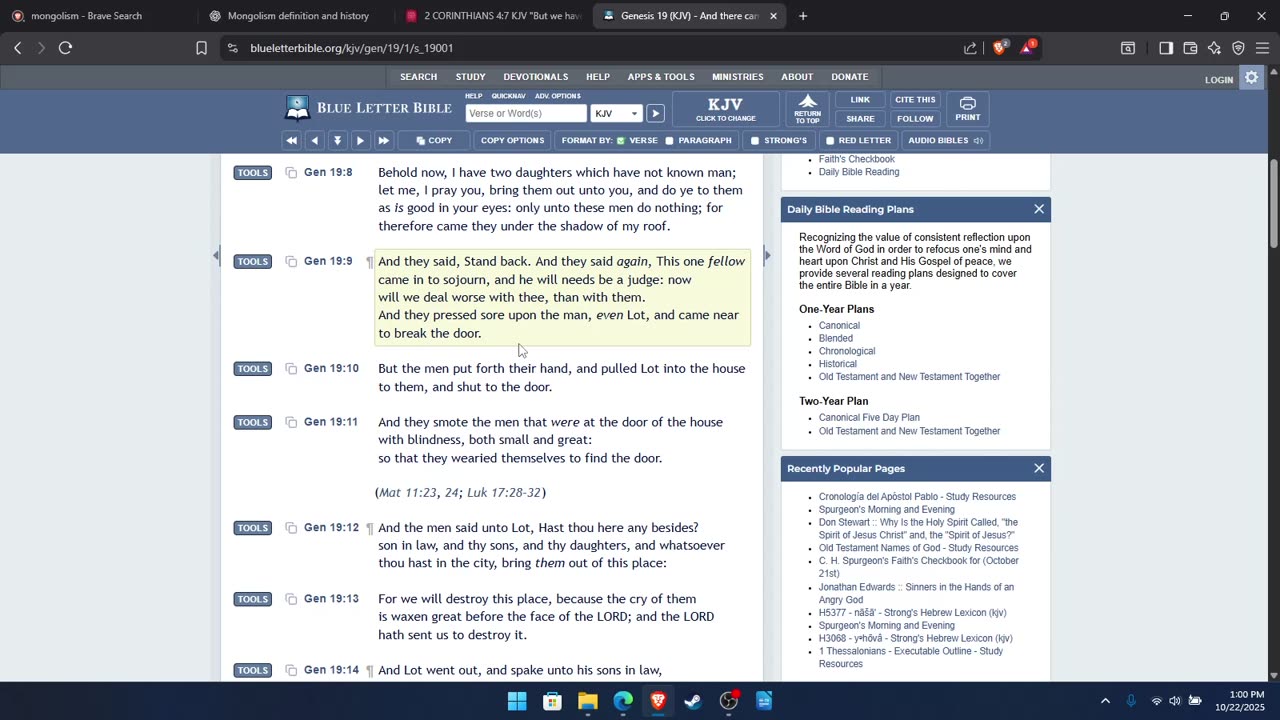The height and width of the screenshot is (720, 1280).
Task: Click the Windows Start button
Action: point(517,701)
